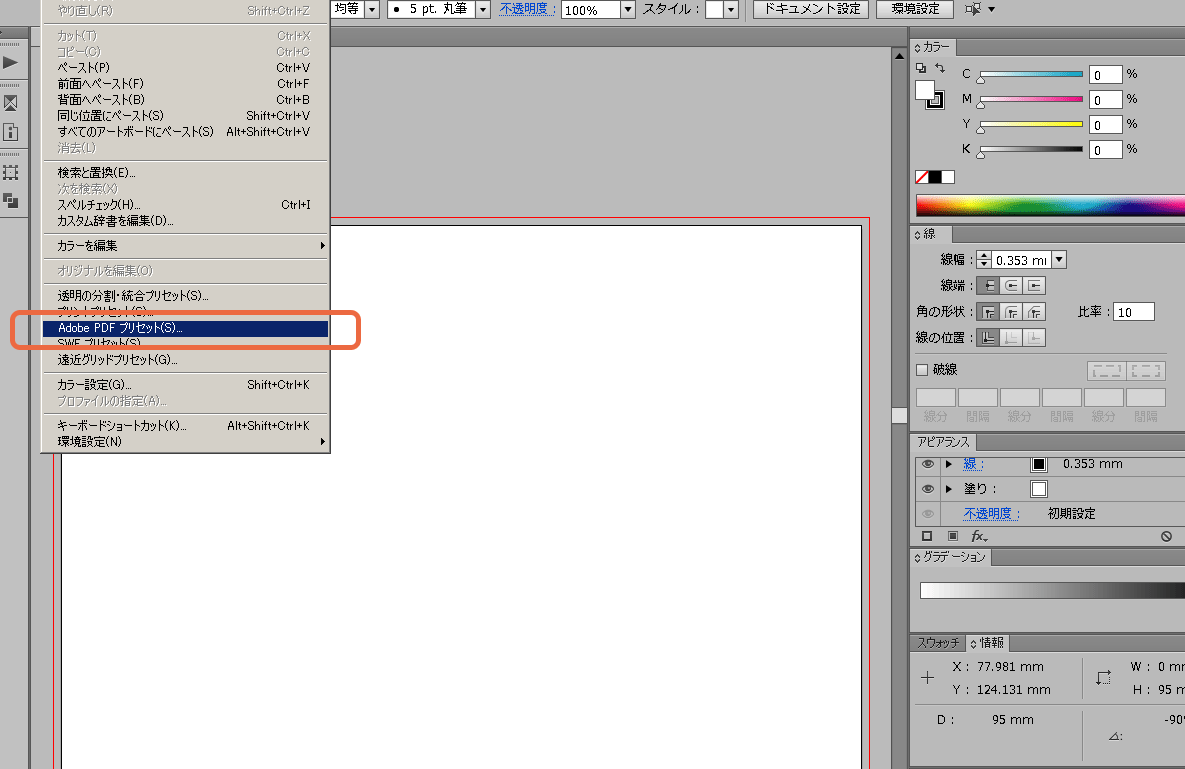This screenshot has width=1185, height=769.
Task: Click the left dash alignment icon beside 破線
Action: coord(1106,370)
